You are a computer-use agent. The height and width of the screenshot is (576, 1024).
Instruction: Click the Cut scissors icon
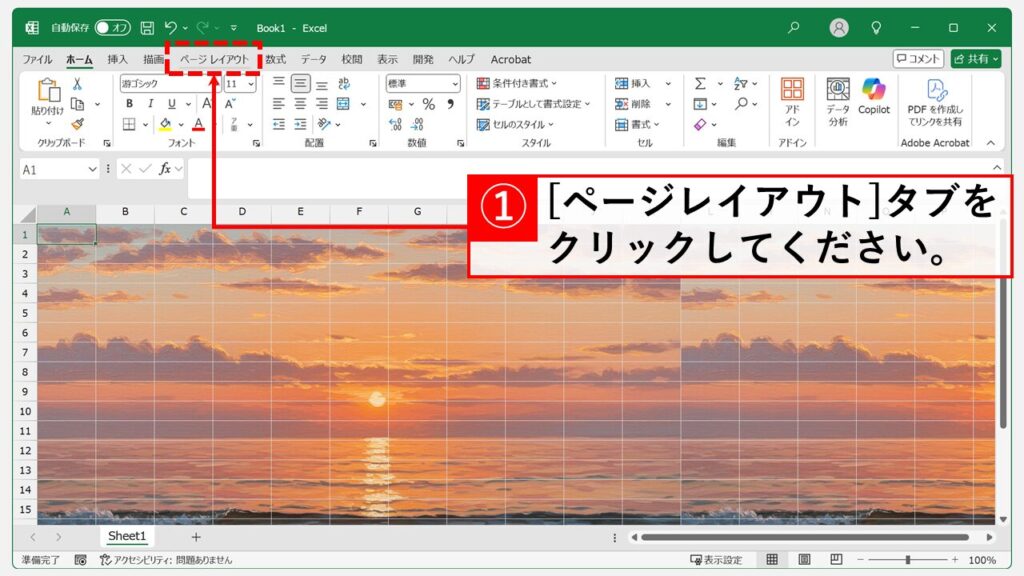[x=77, y=84]
